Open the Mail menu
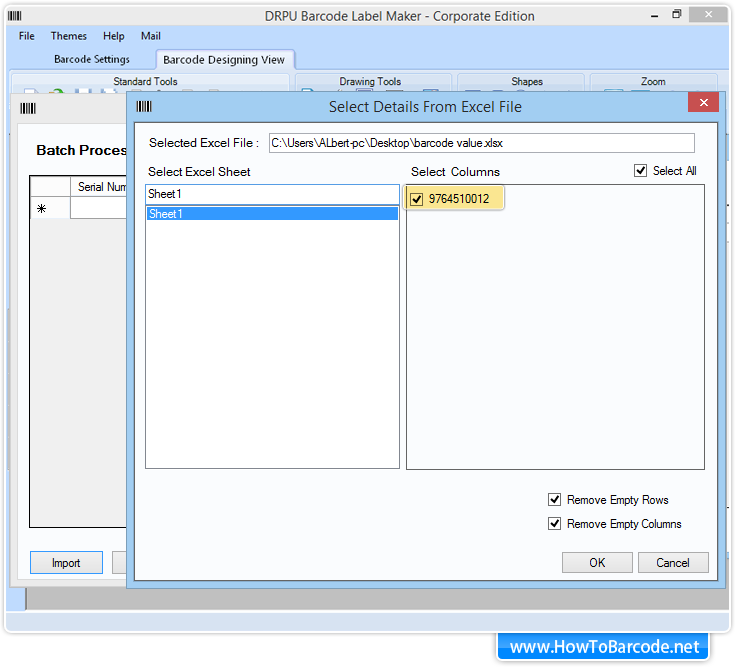Screen dimensions: 735x667 [151, 36]
